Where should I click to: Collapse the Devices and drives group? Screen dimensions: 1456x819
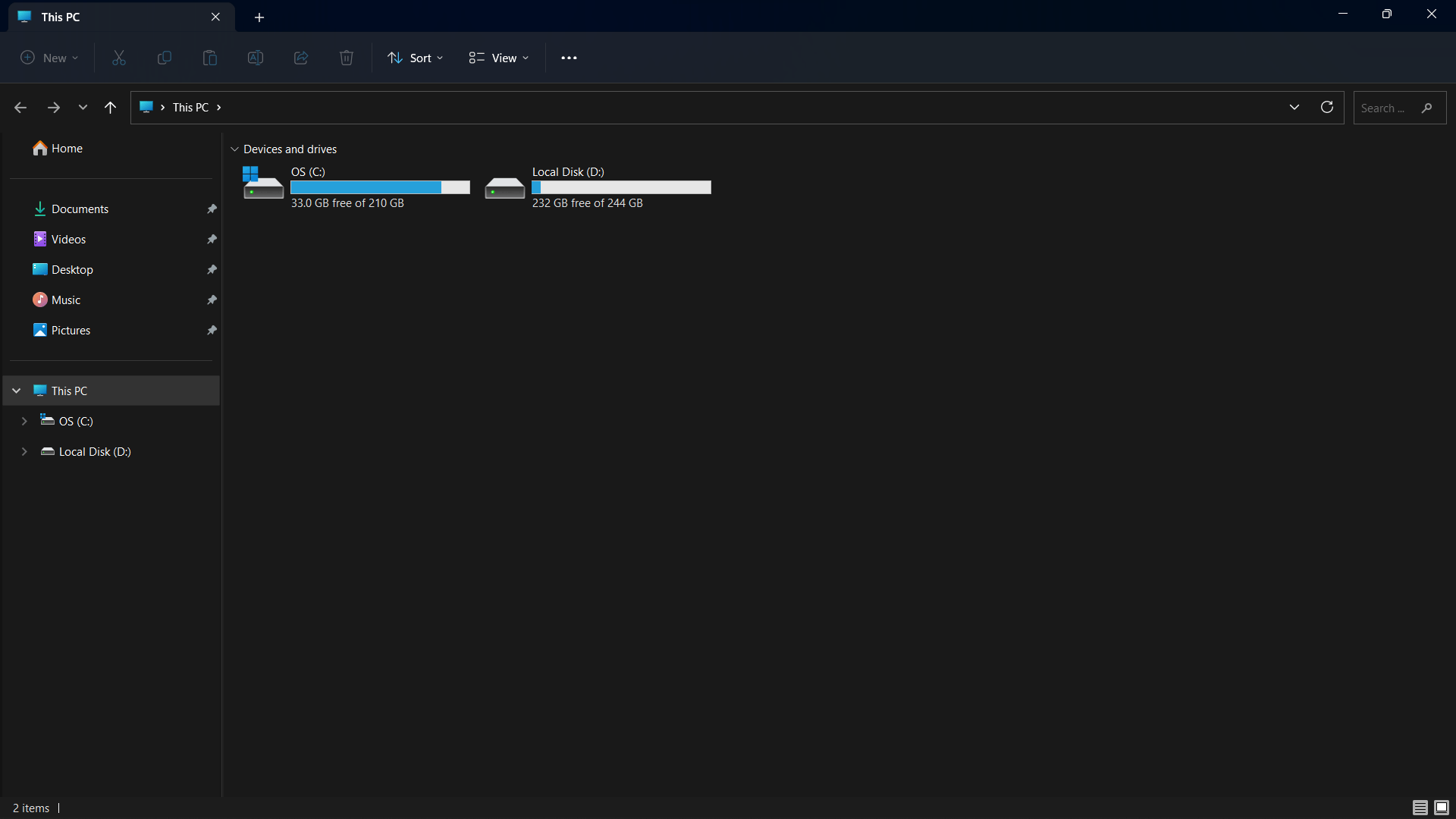[235, 149]
